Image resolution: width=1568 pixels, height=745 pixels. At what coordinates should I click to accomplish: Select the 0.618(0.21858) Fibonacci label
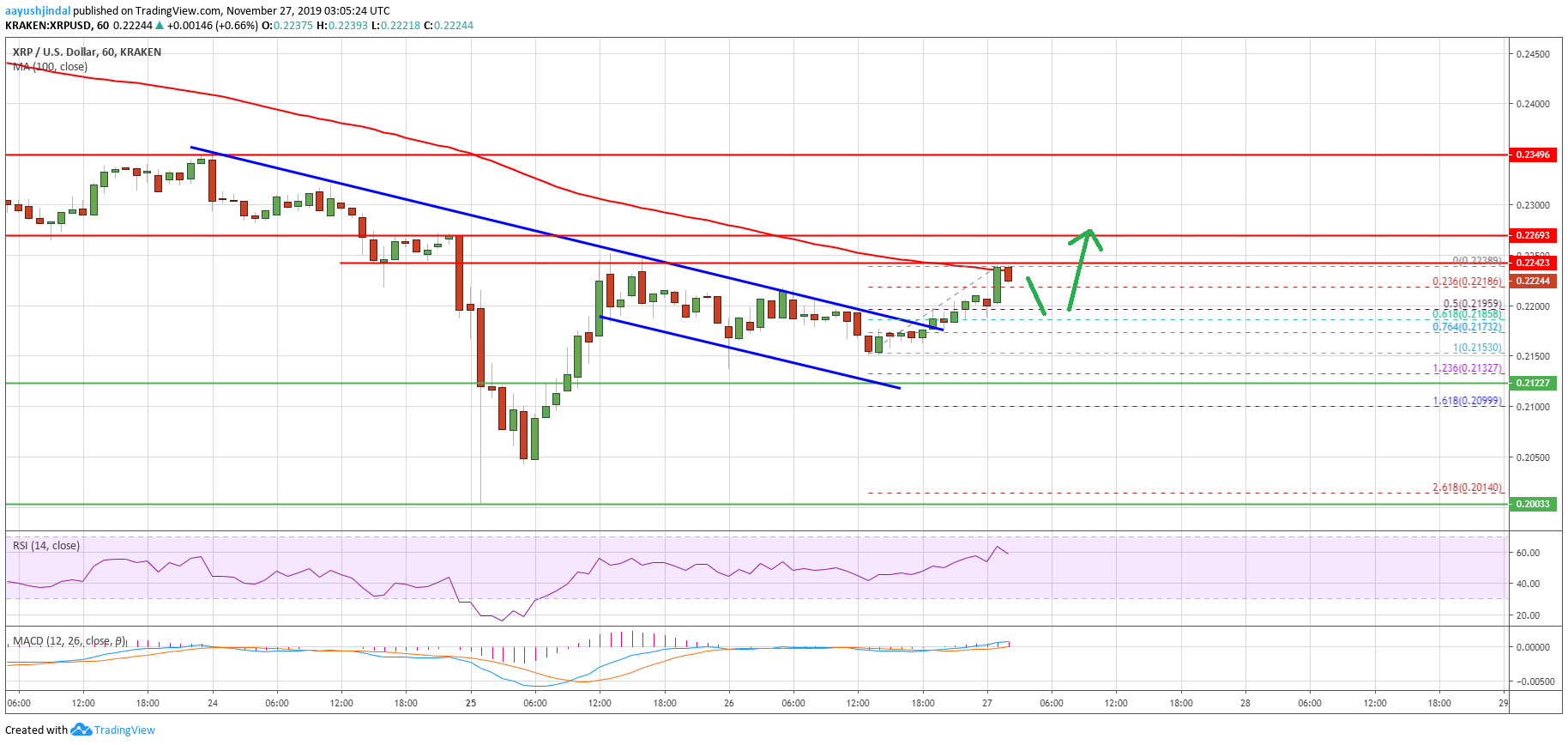[1467, 315]
